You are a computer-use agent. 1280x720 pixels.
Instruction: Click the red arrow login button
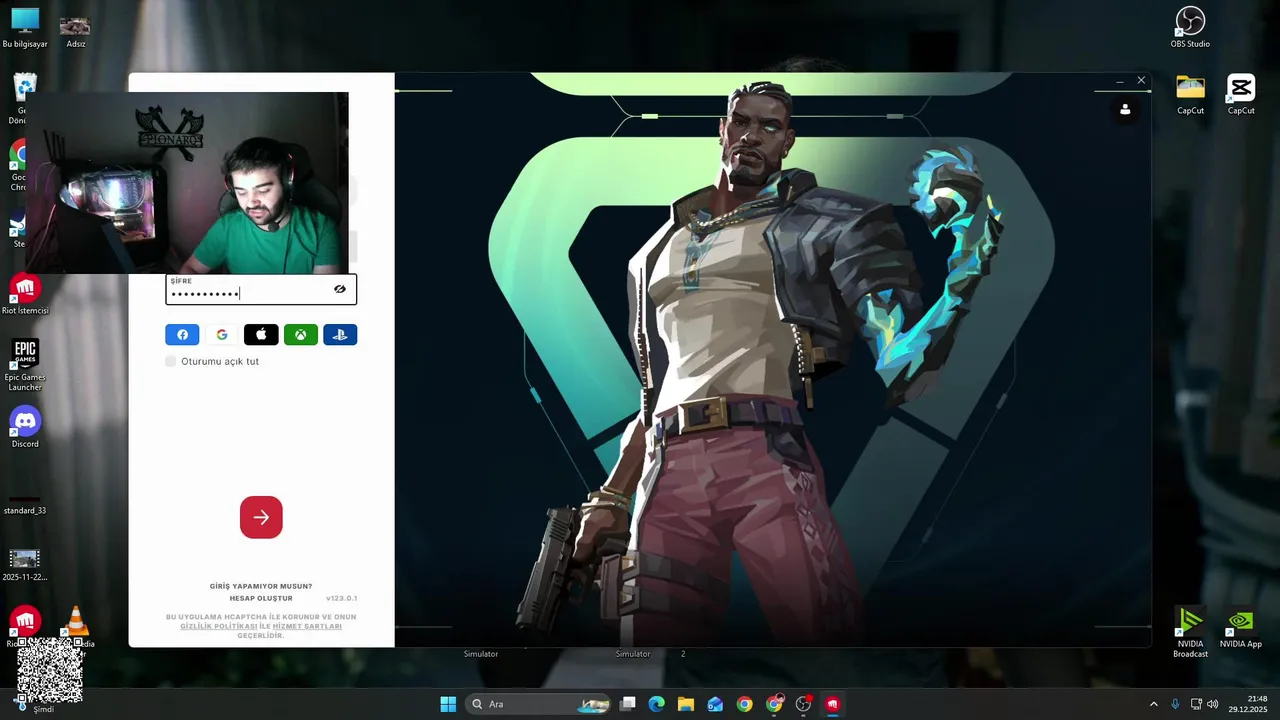pyautogui.click(x=261, y=517)
